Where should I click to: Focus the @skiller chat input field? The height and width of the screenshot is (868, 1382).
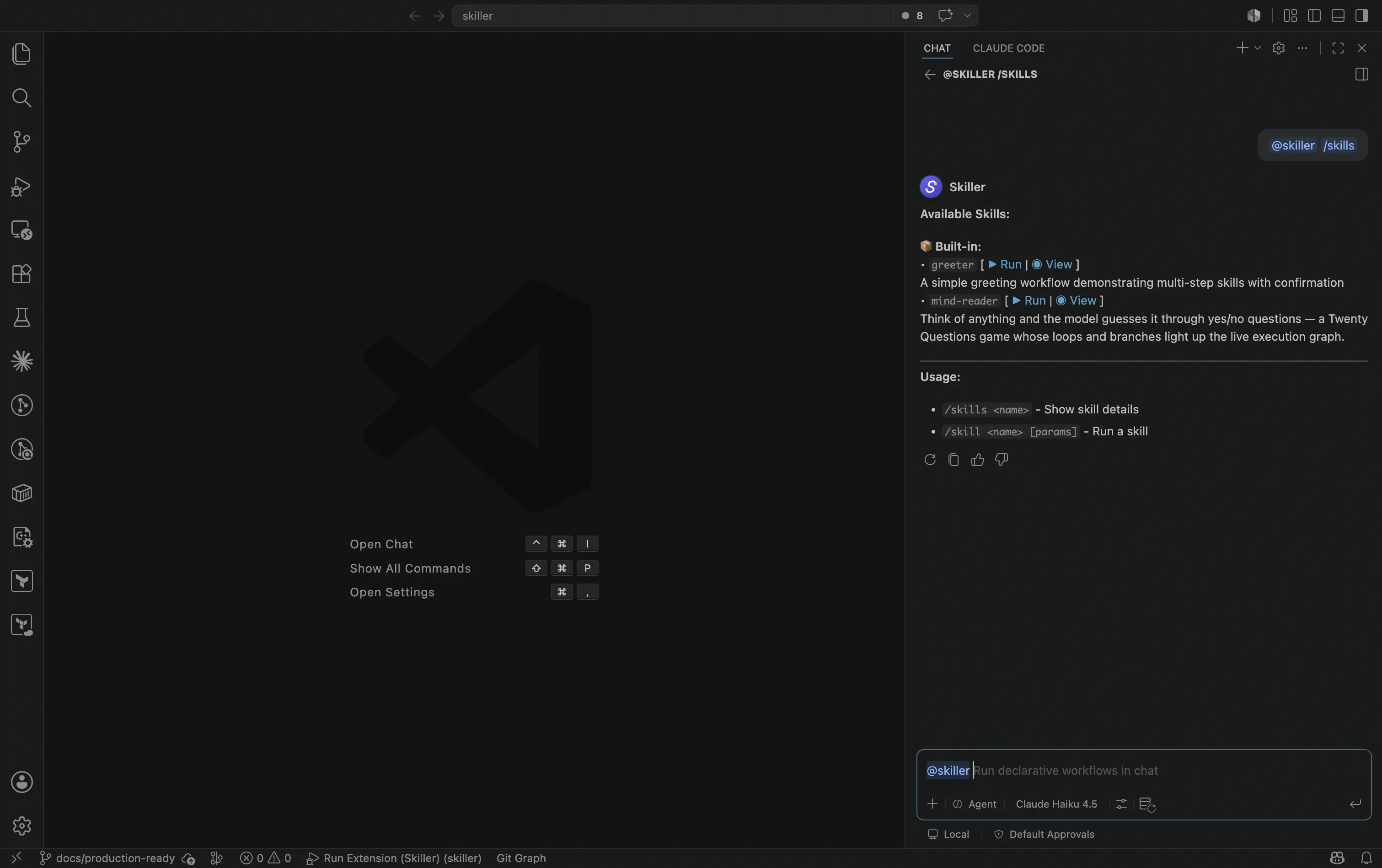point(1143,771)
